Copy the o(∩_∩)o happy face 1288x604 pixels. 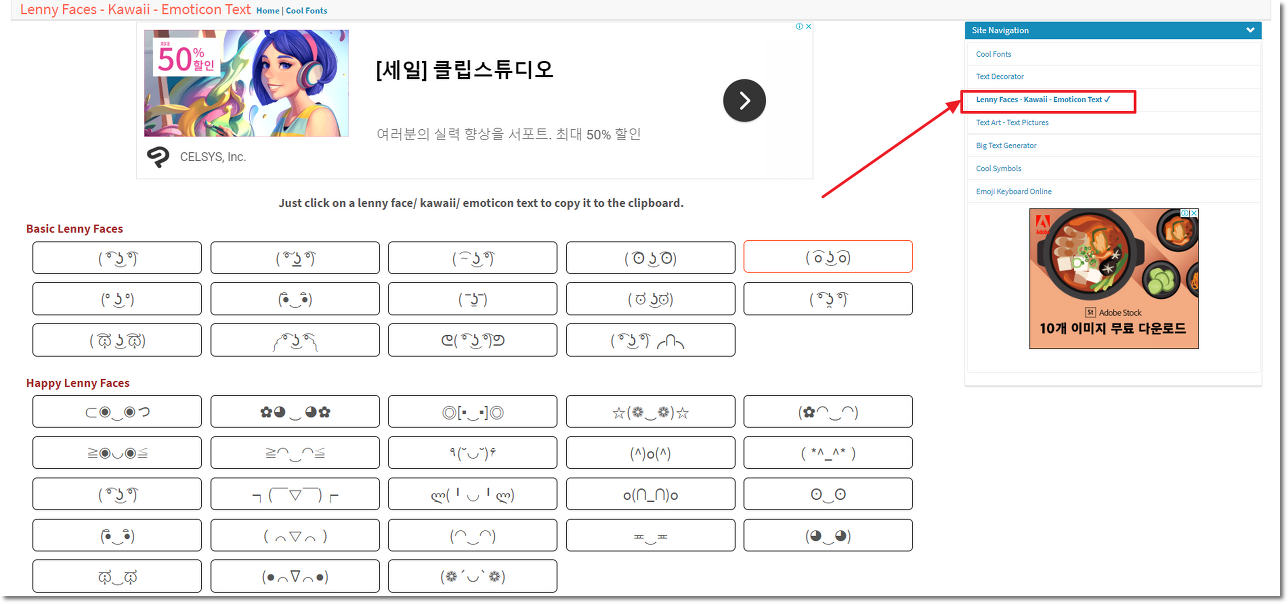pos(650,494)
